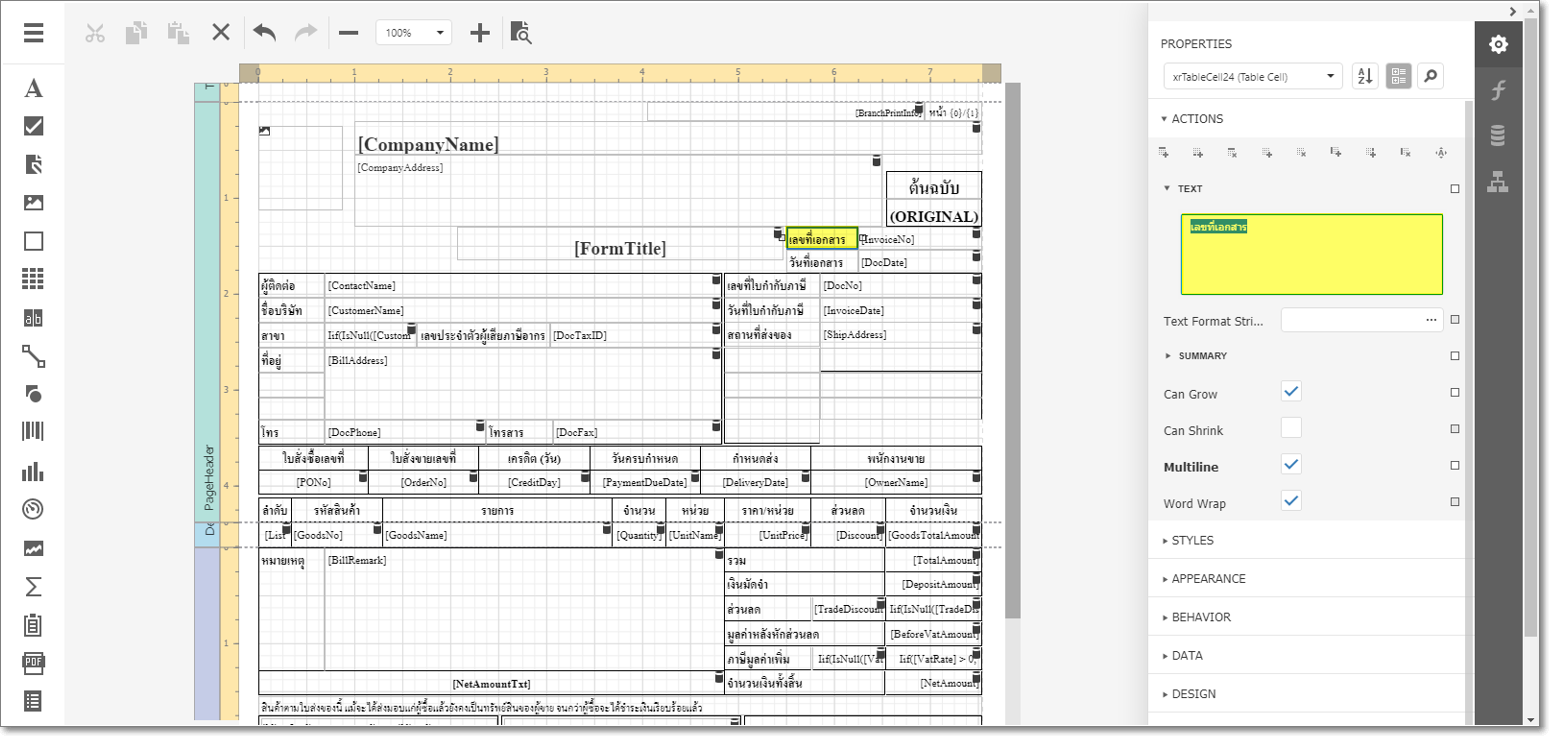The width and height of the screenshot is (1549, 736).
Task: Open the report Preview icon
Action: click(x=521, y=32)
